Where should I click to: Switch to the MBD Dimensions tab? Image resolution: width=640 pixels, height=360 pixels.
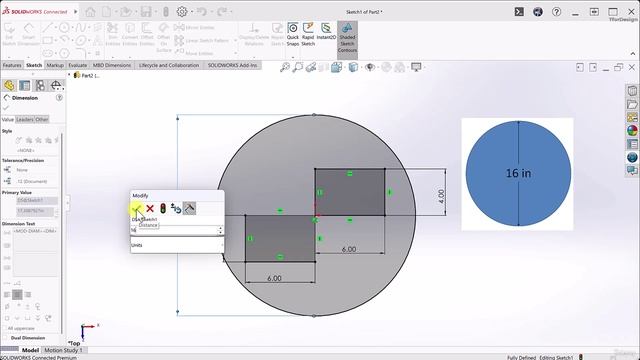click(x=112, y=65)
